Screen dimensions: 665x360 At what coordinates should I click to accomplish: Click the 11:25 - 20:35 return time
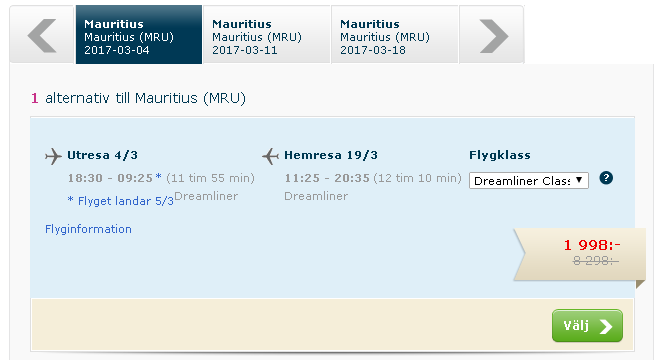tap(327, 178)
